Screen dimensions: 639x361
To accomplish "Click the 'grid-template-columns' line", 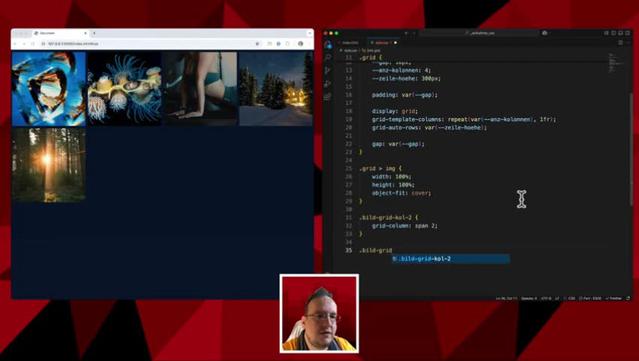I will click(x=464, y=119).
